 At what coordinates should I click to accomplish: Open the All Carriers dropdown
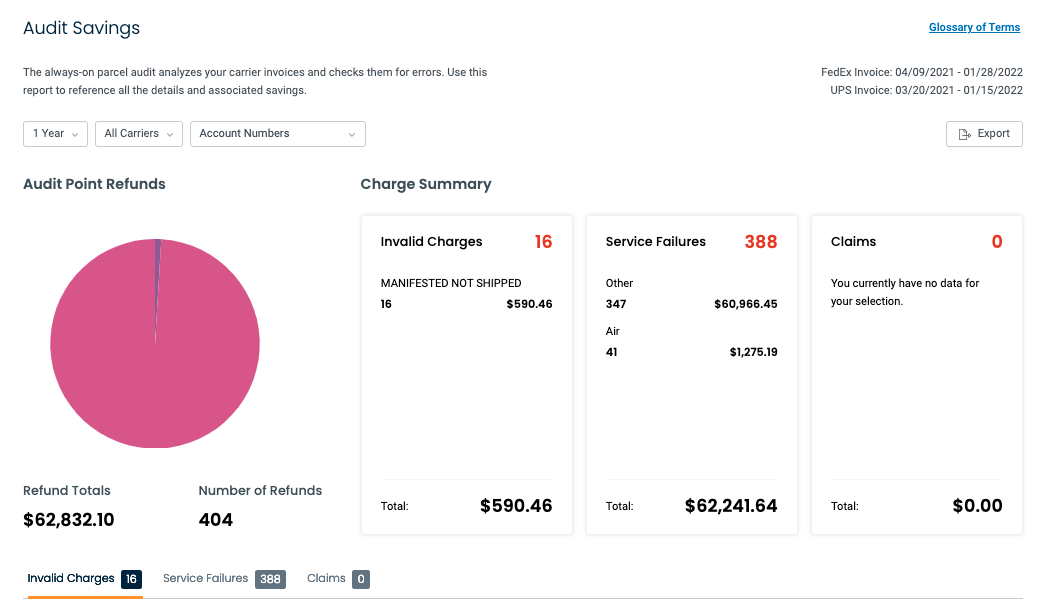[138, 133]
